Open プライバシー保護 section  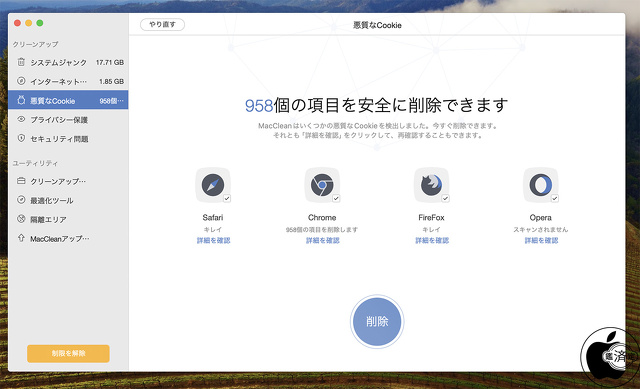point(68,119)
